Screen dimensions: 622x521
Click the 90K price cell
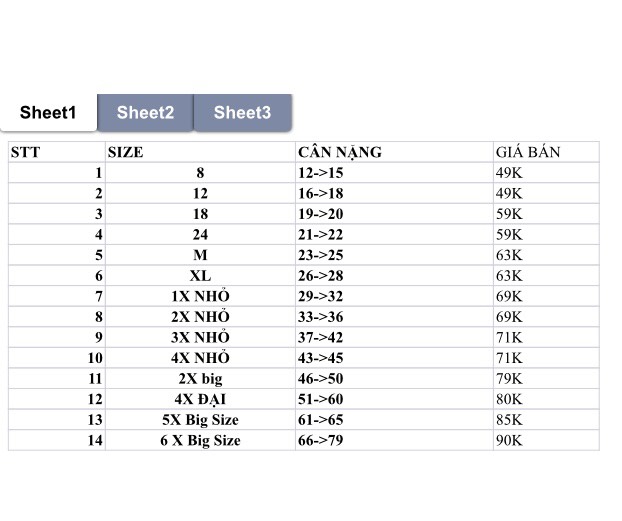coord(546,440)
